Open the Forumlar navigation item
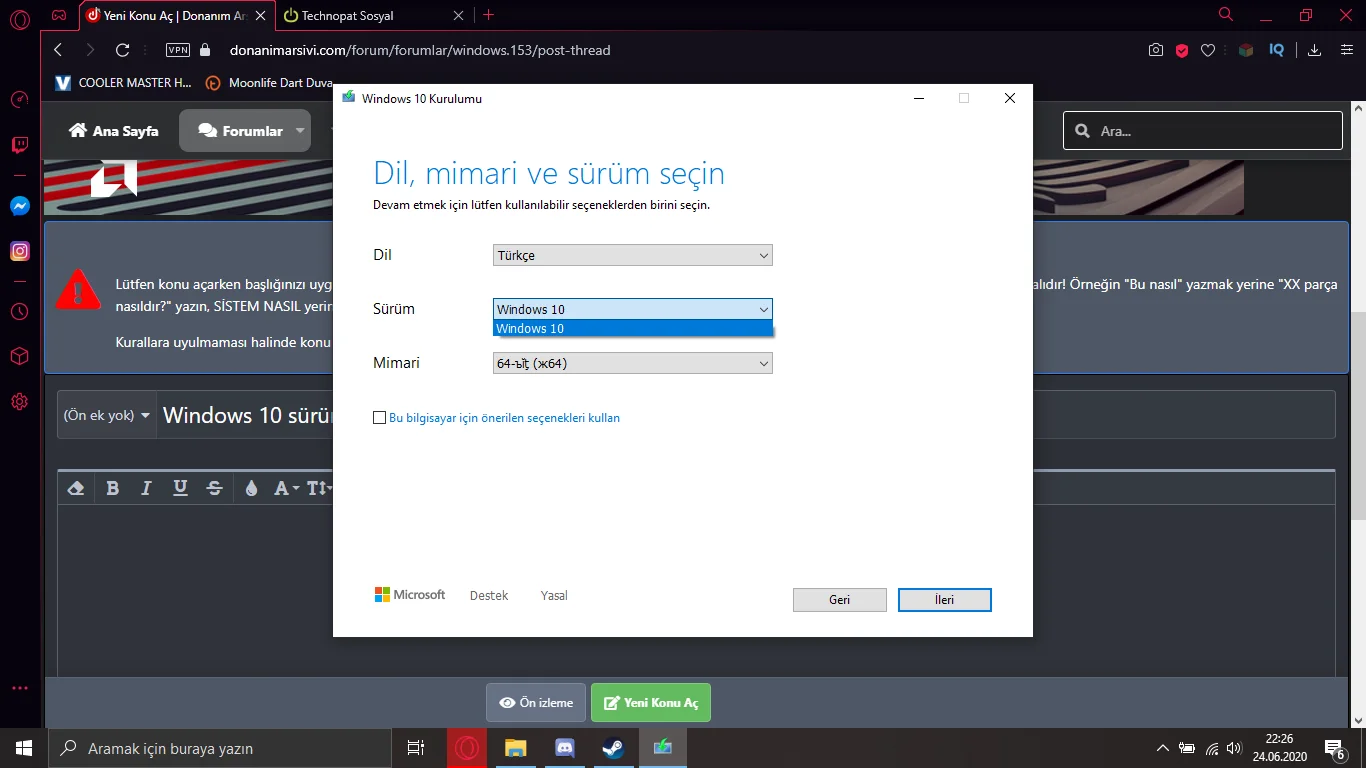 click(240, 131)
